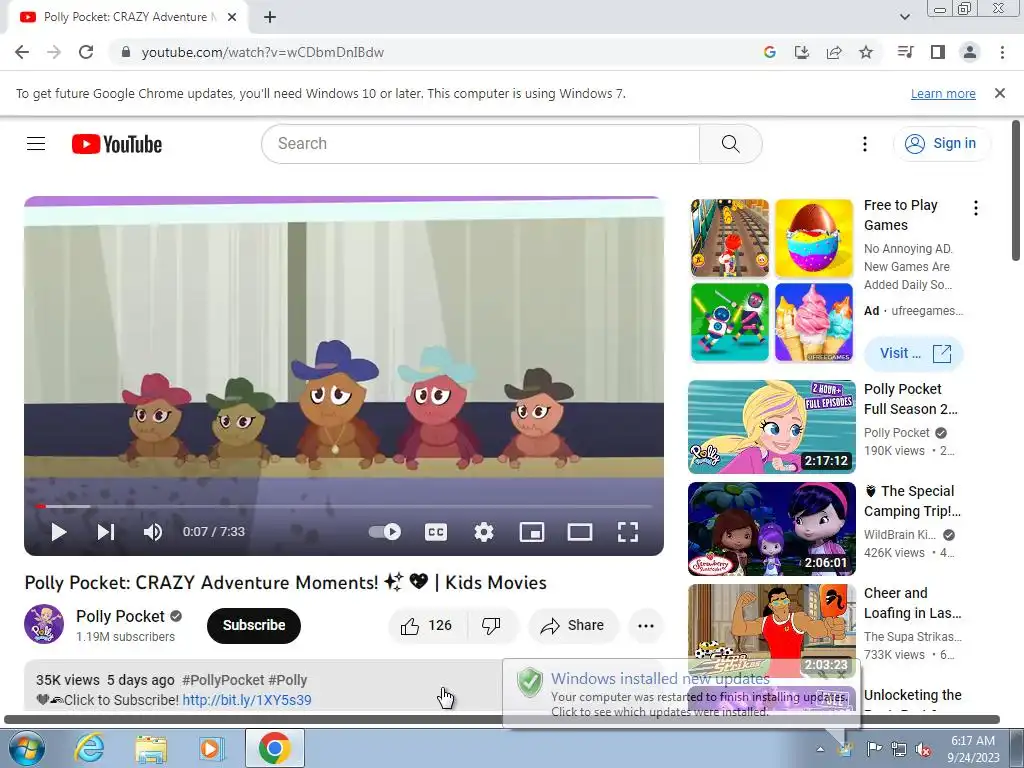Open Chrome three-dot menu
1024x768 pixels.
(x=1002, y=52)
